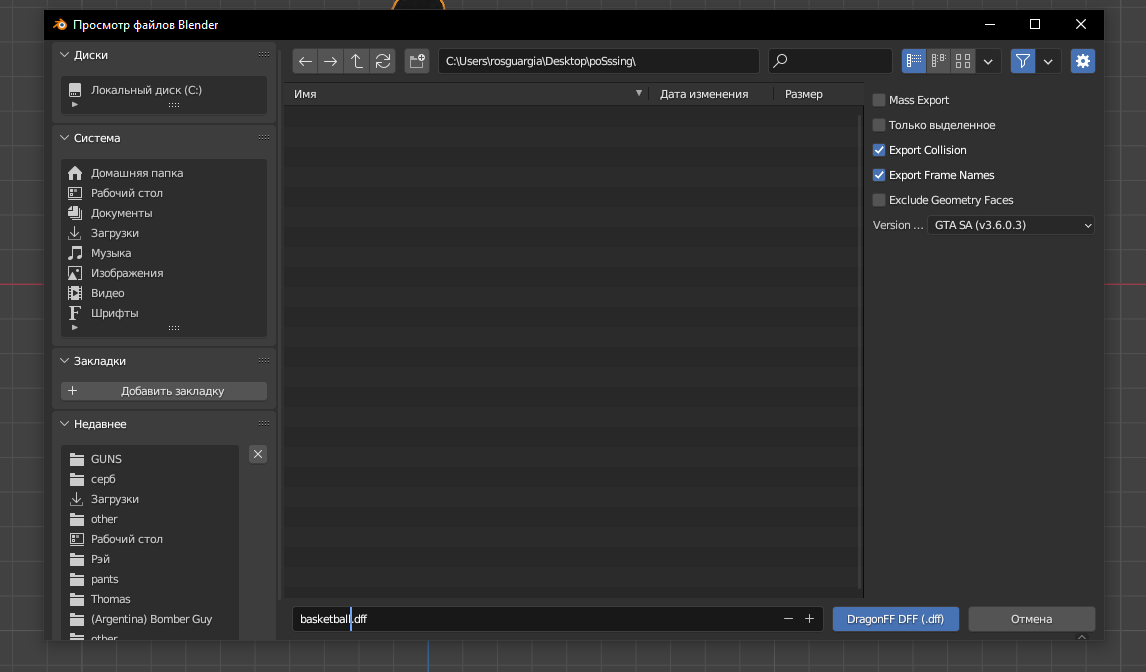Screen dimensions: 1146x672
Task: Collapse the Закладки panel
Action: [x=64, y=361]
